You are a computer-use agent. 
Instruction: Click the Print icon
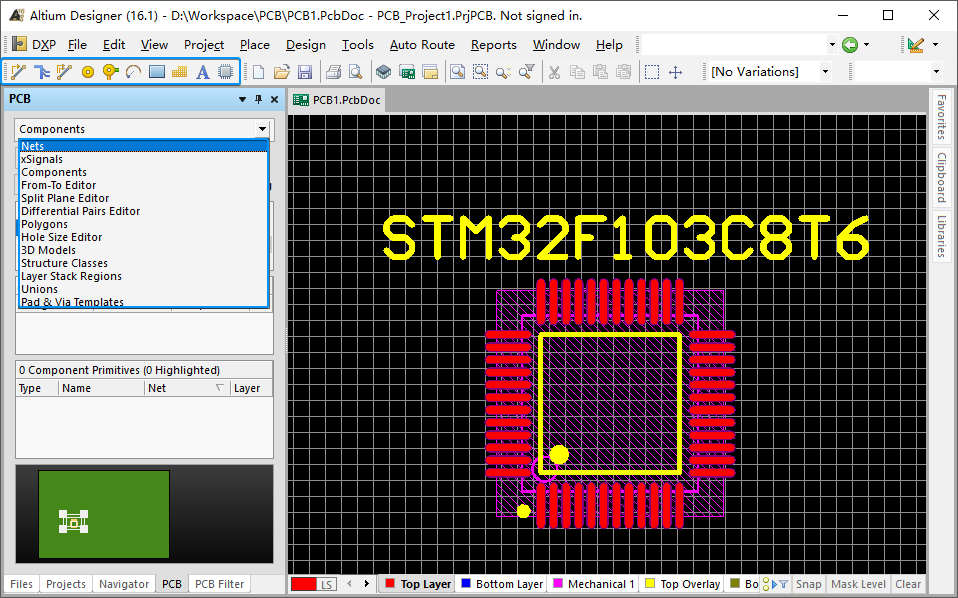[333, 72]
